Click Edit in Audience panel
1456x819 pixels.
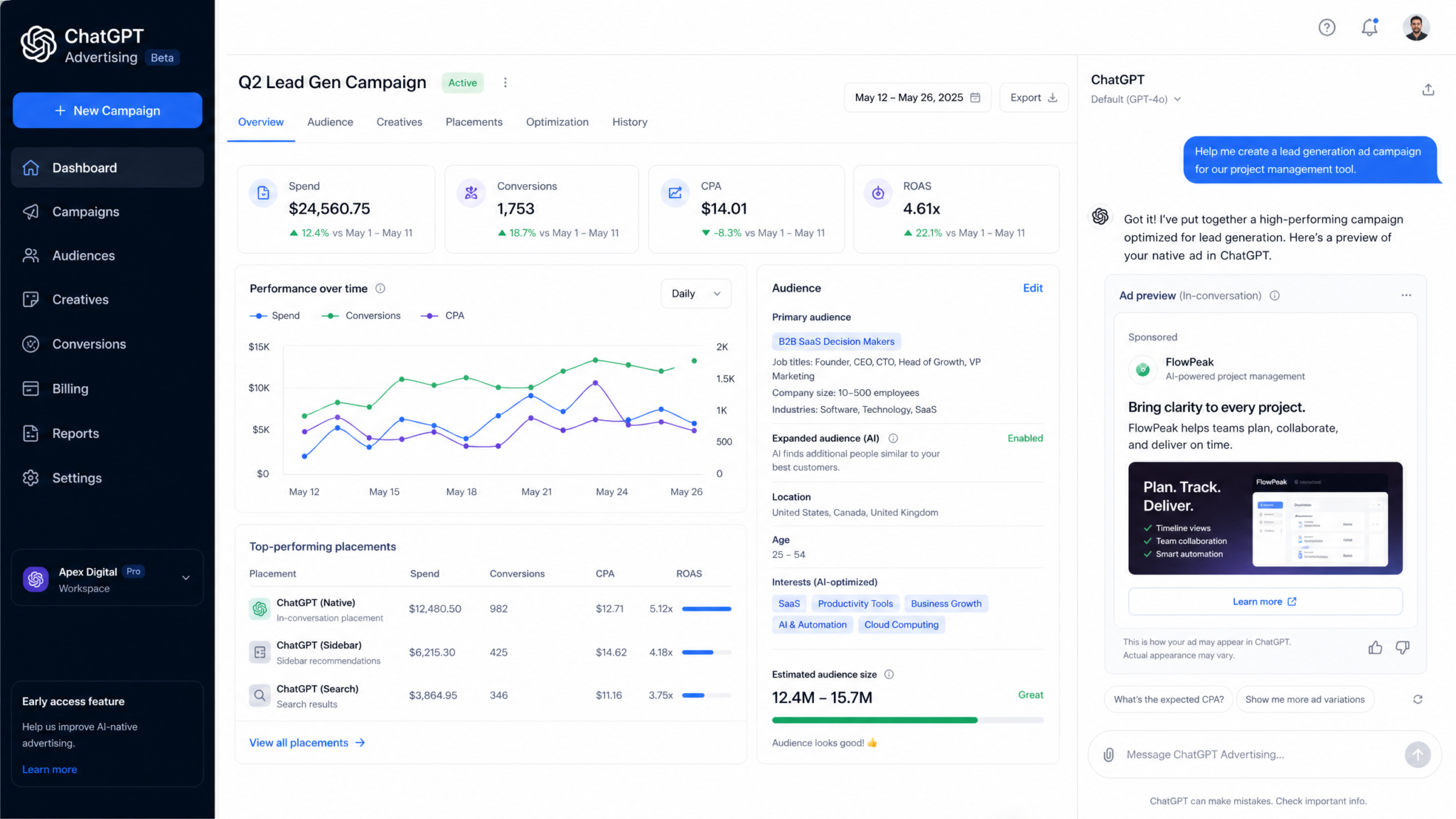click(1032, 288)
